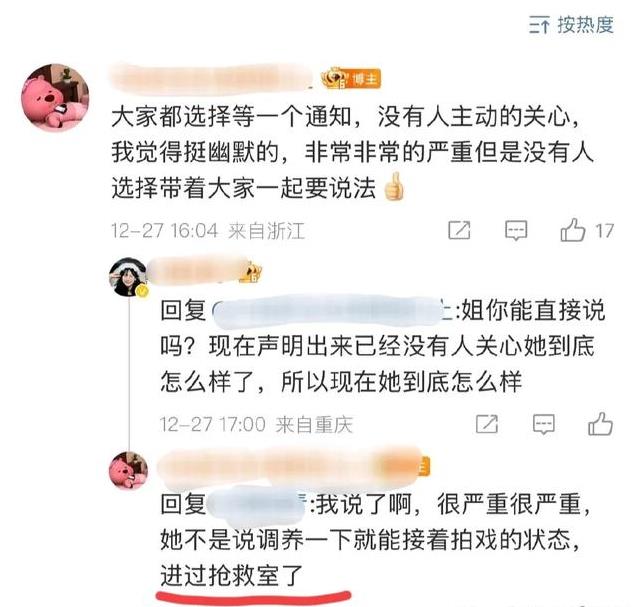Click the text 进过抢救室了 in the last reply

coord(232,575)
